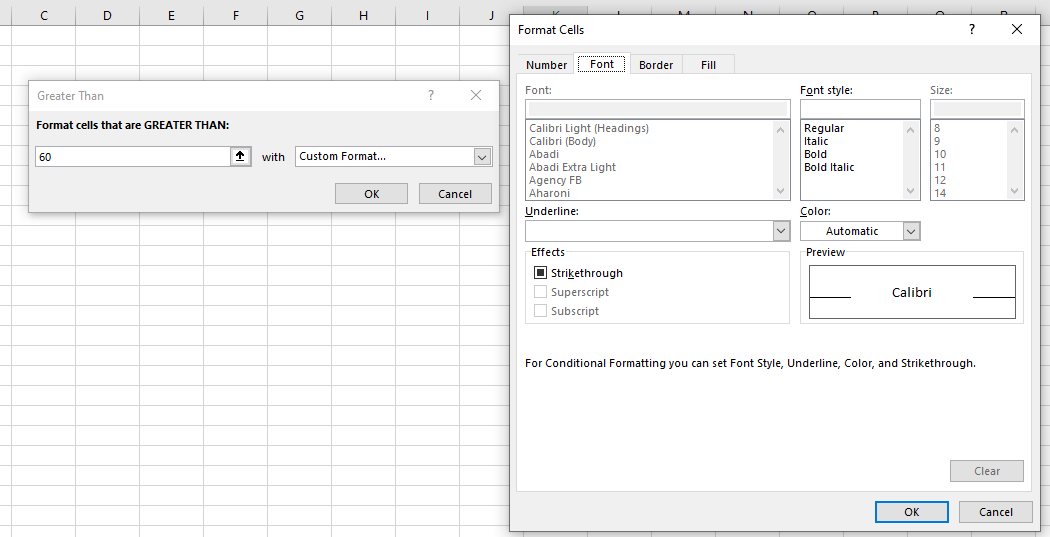
Task: Switch to the Fill tab
Action: pyautogui.click(x=708, y=65)
